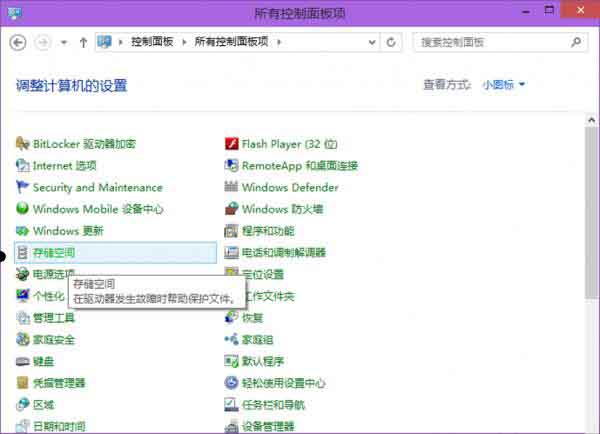Click the 所有控制面板项 breadcrumb link

(231, 41)
